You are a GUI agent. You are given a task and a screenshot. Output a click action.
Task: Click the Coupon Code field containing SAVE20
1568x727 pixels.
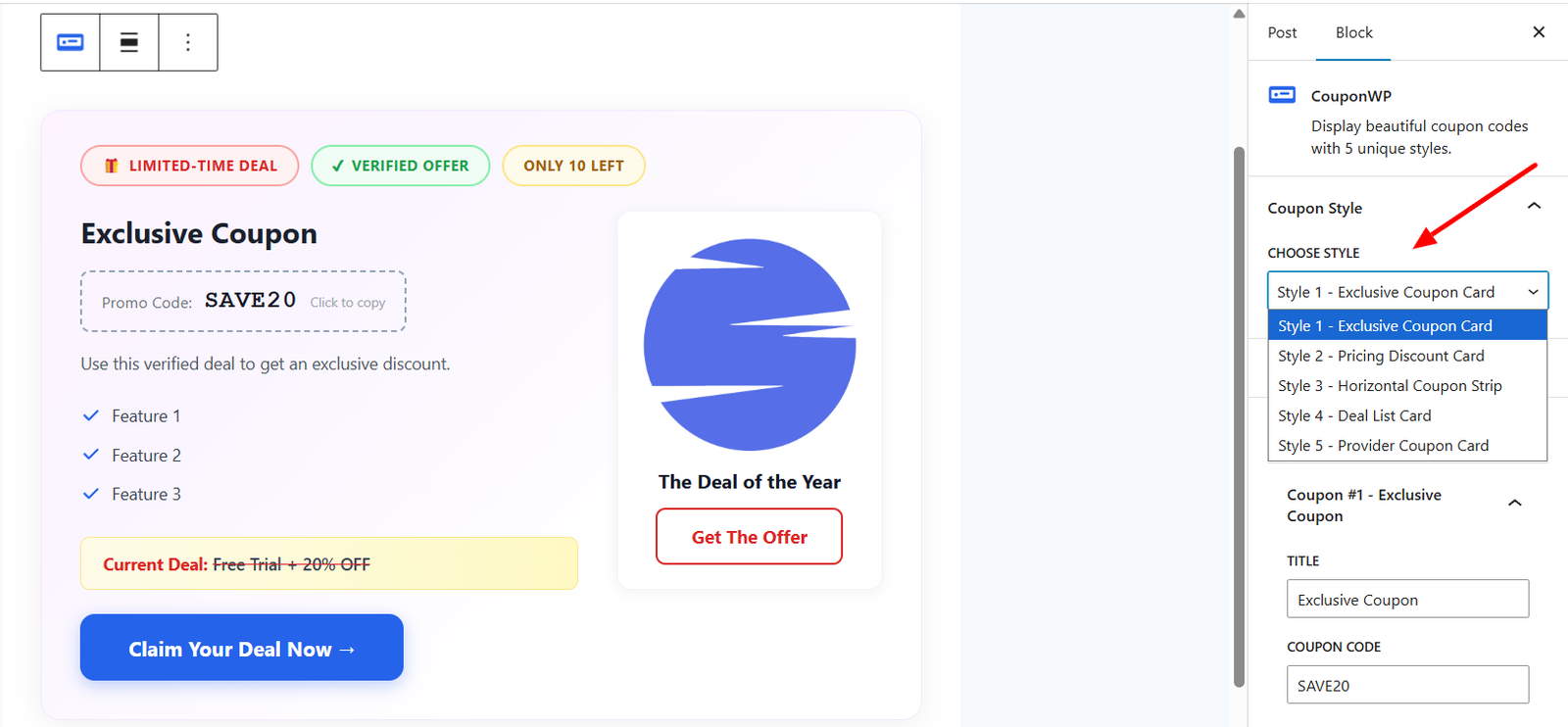[x=1406, y=685]
